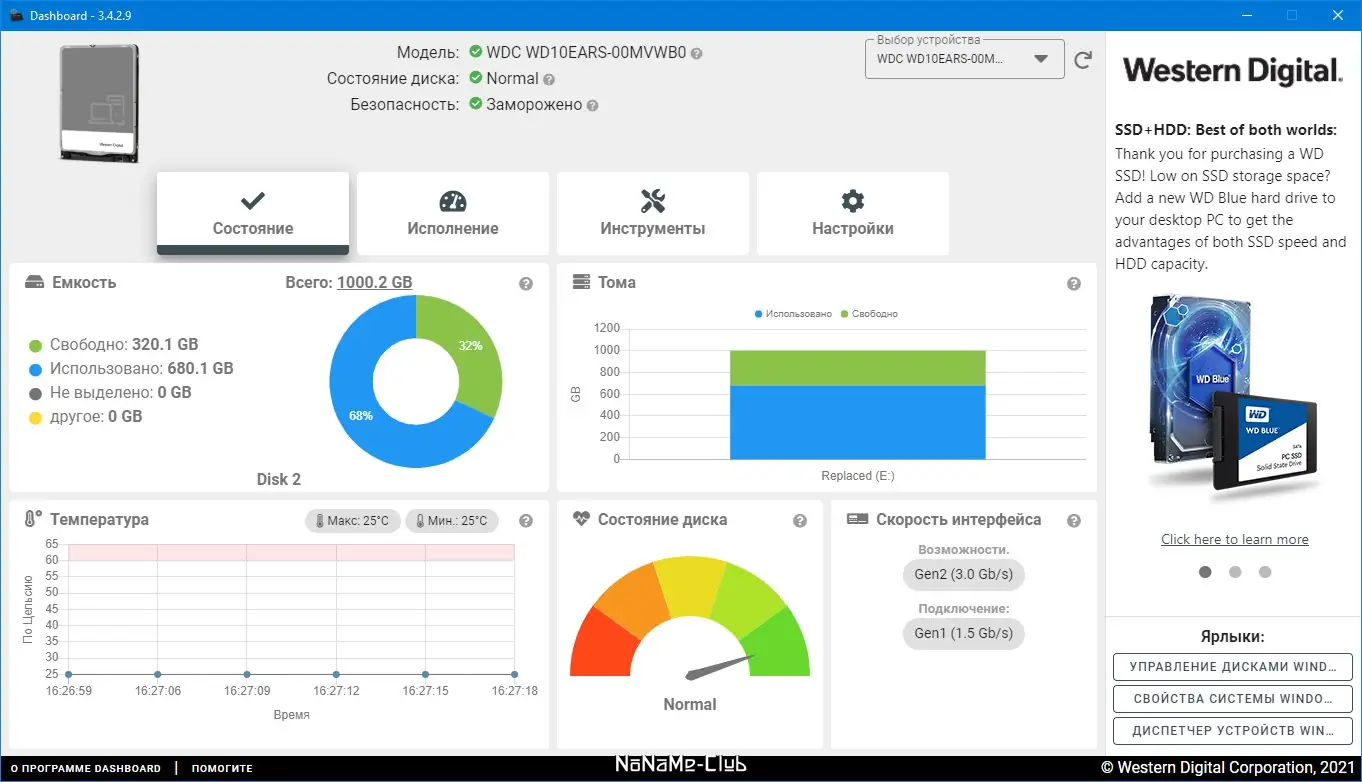Click the Dashboard app icon in title bar
Image resolution: width=1362 pixels, height=782 pixels.
[x=17, y=16]
